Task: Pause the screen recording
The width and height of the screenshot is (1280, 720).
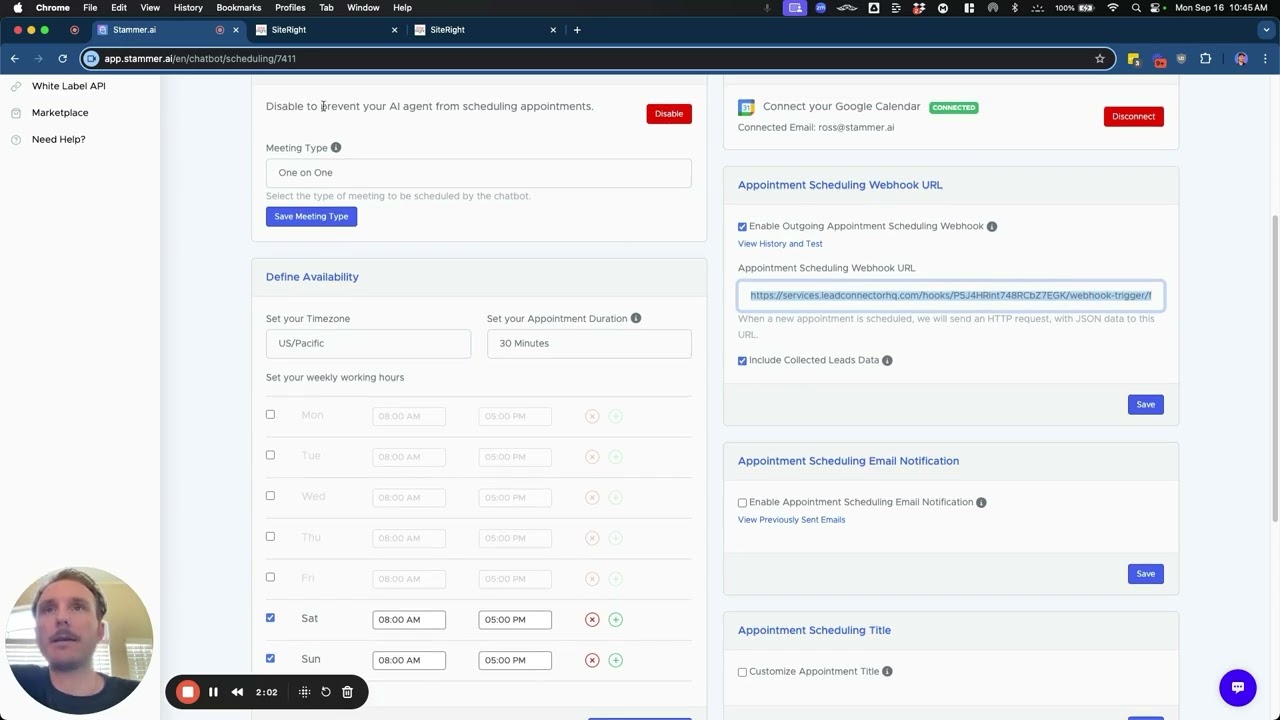Action: tap(213, 692)
